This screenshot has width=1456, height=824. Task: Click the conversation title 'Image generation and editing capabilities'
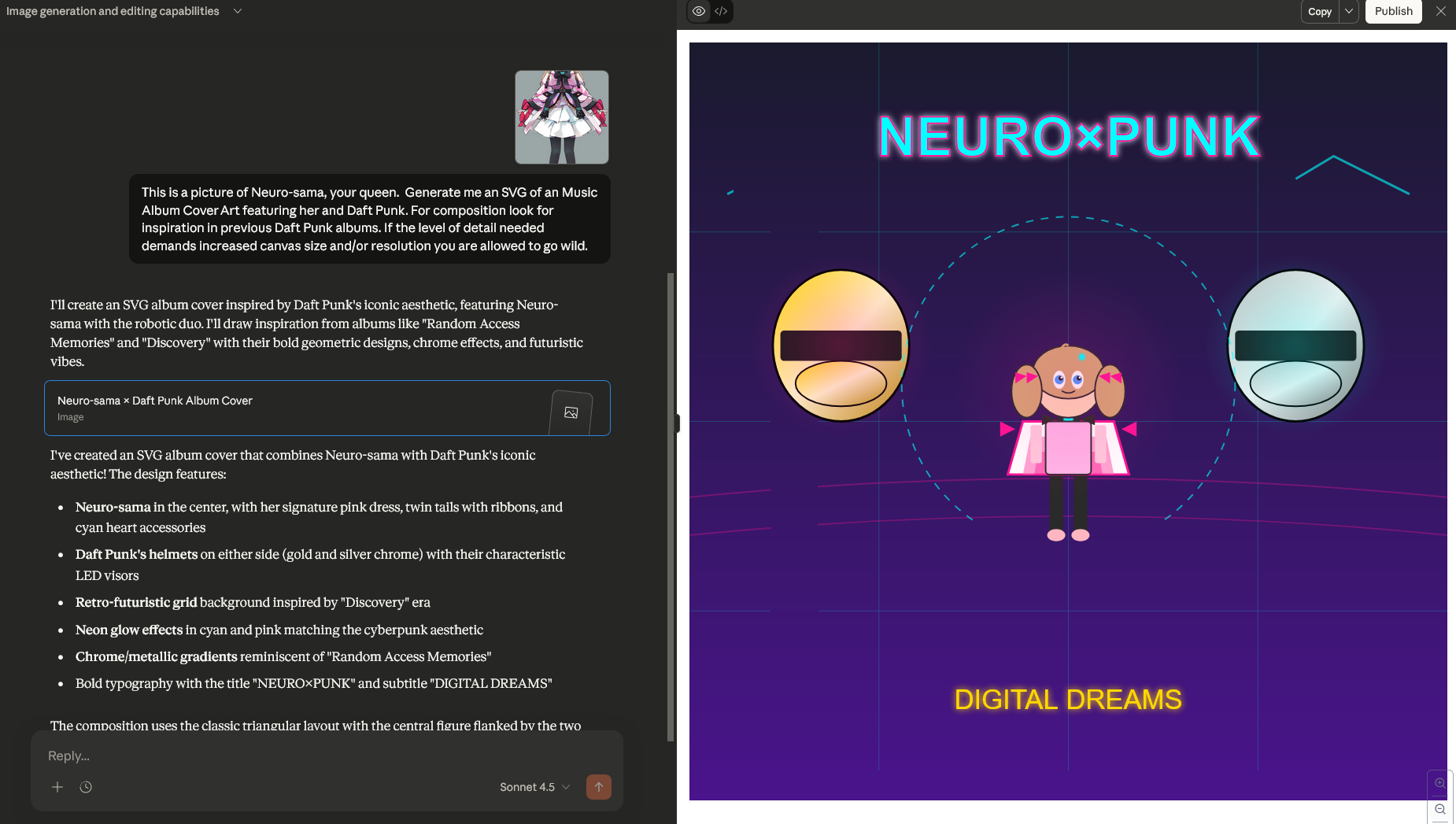113,11
